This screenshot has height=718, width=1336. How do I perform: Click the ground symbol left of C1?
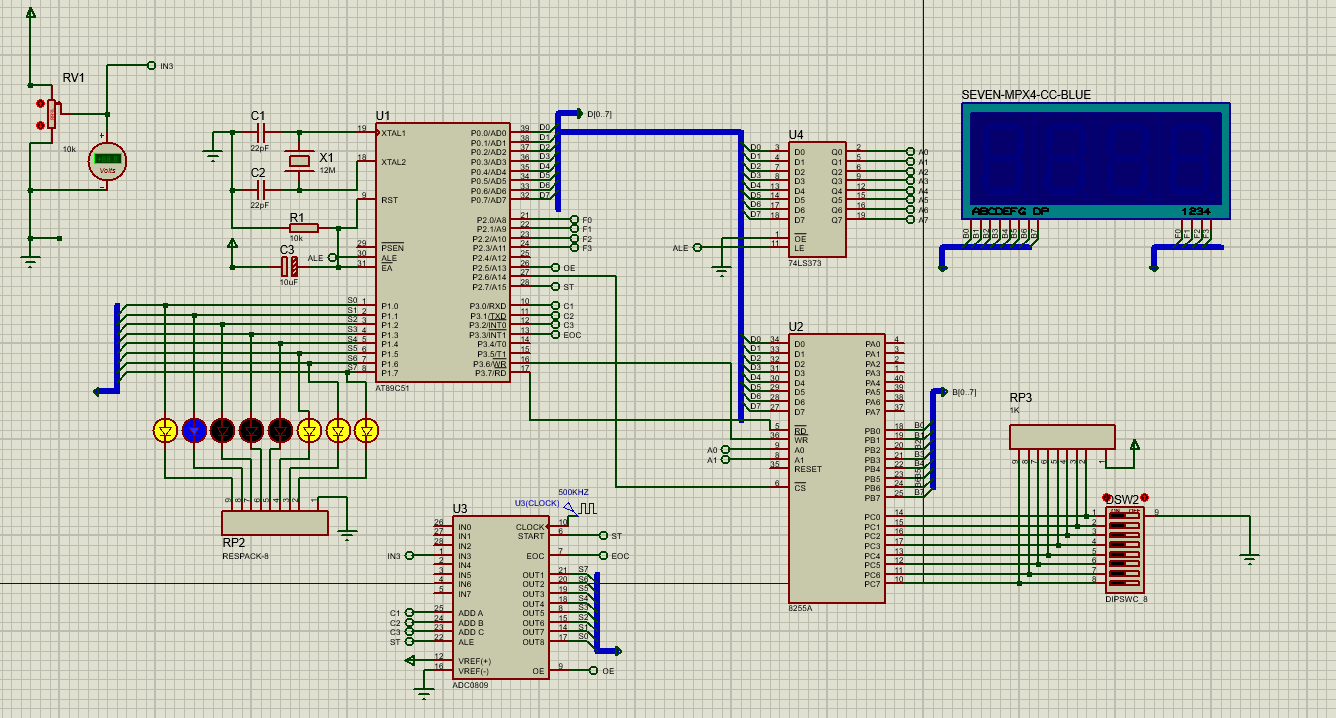tap(212, 154)
